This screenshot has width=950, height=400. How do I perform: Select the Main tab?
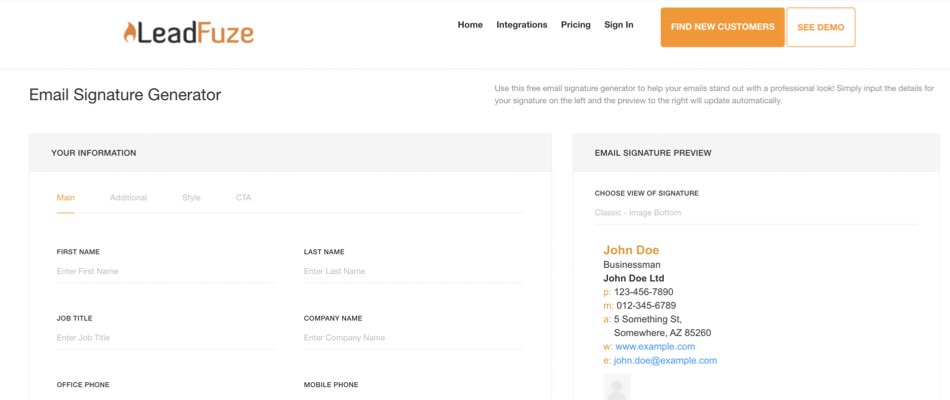(x=66, y=198)
